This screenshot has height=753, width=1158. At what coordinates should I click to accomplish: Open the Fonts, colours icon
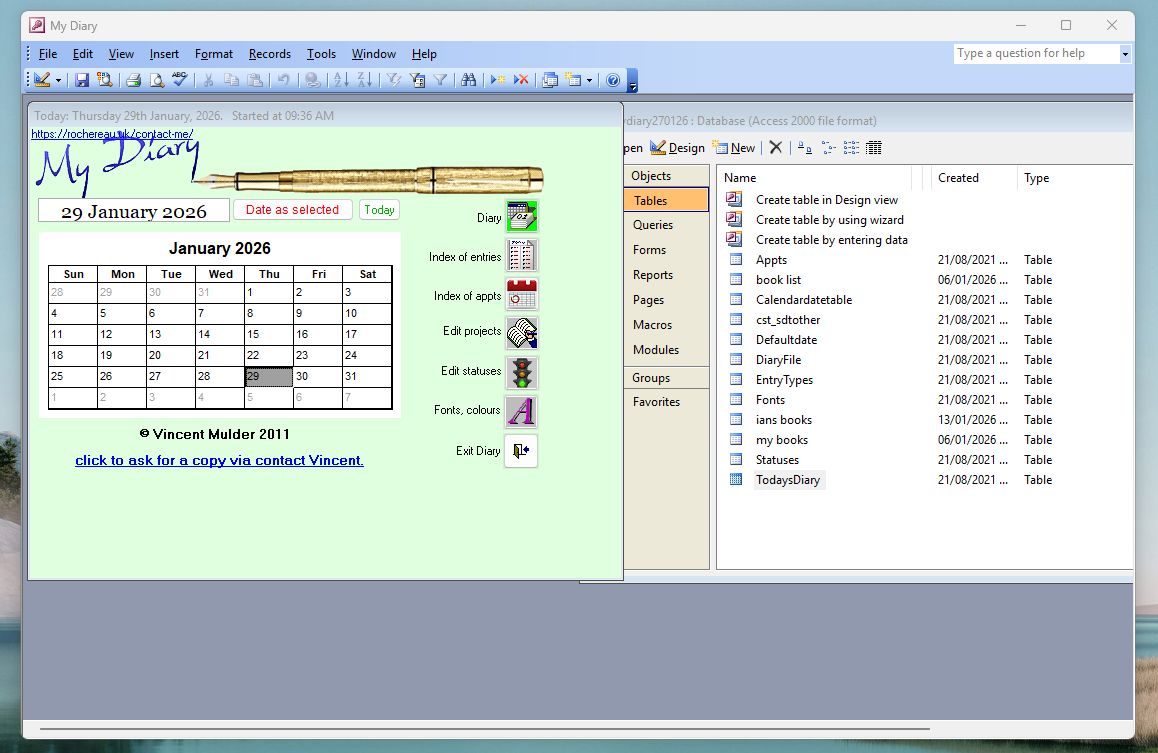point(521,411)
